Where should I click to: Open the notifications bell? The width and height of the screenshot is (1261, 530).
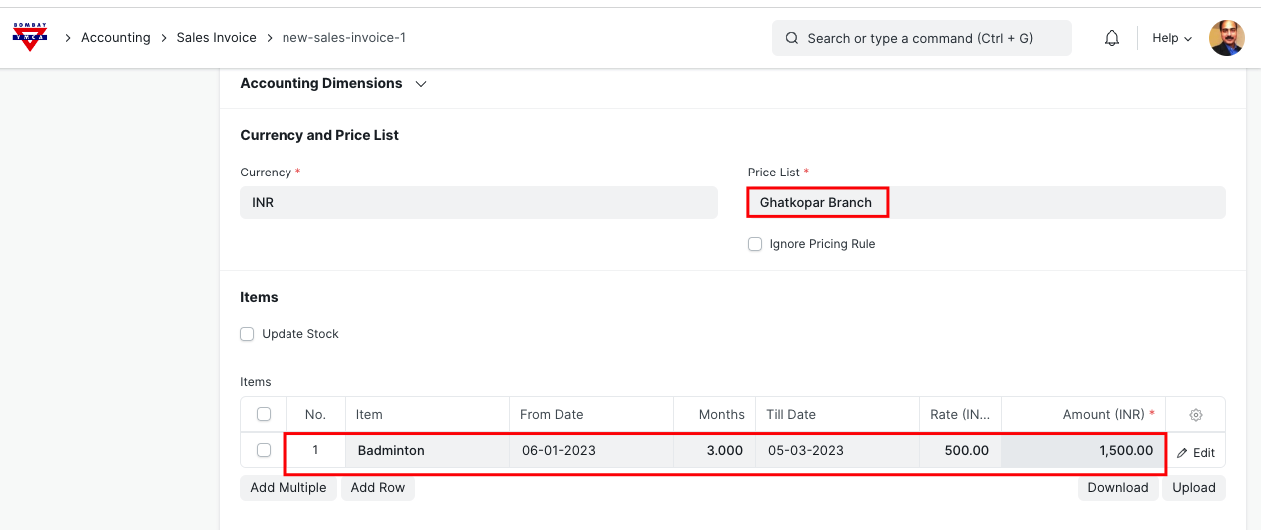coord(1111,38)
